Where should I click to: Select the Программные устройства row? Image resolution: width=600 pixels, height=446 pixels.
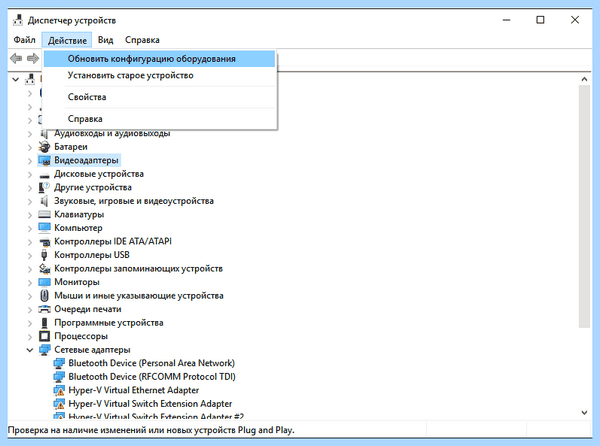pos(109,323)
